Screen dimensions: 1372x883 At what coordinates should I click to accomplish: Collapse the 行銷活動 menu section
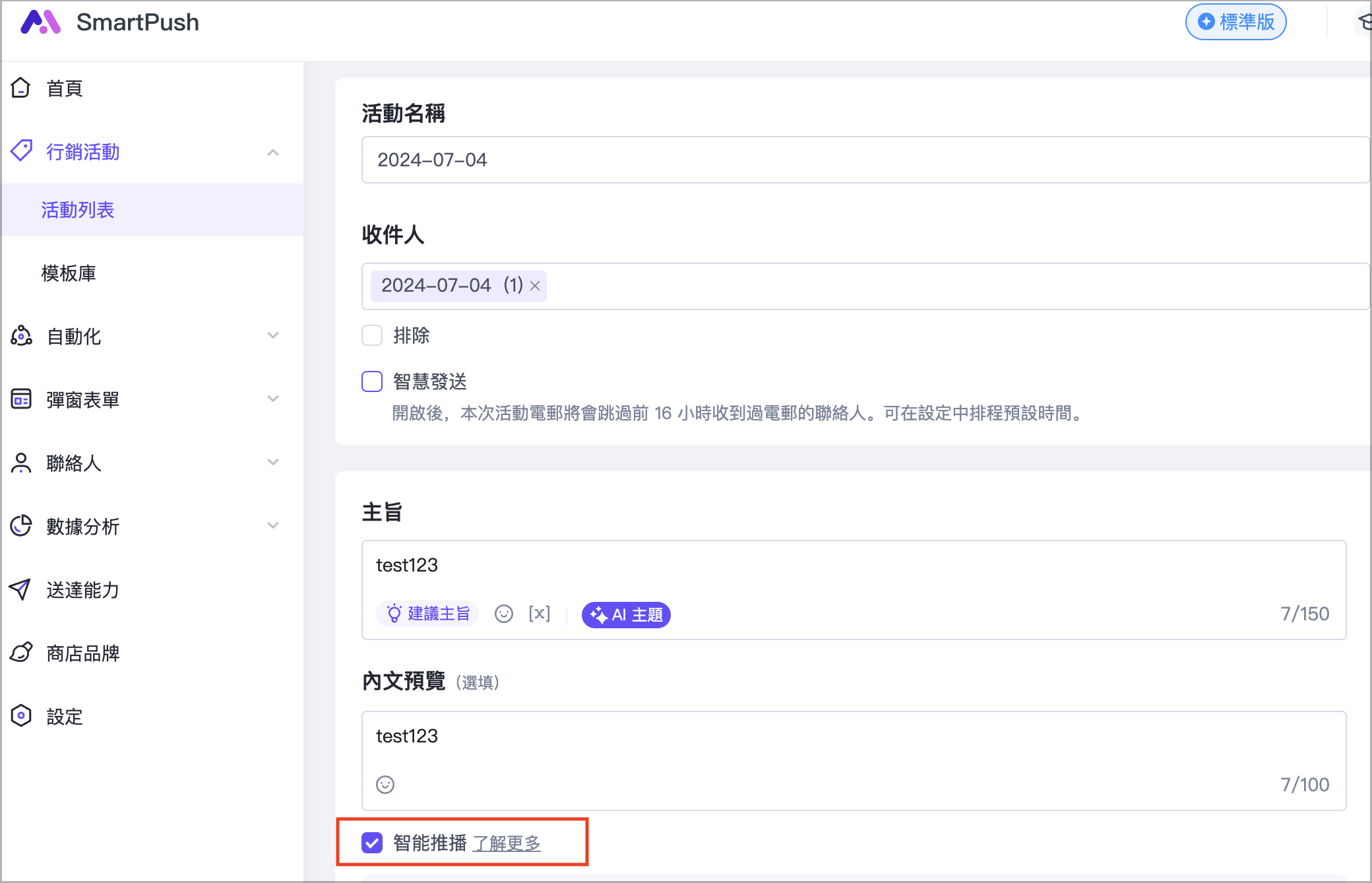pyautogui.click(x=273, y=152)
